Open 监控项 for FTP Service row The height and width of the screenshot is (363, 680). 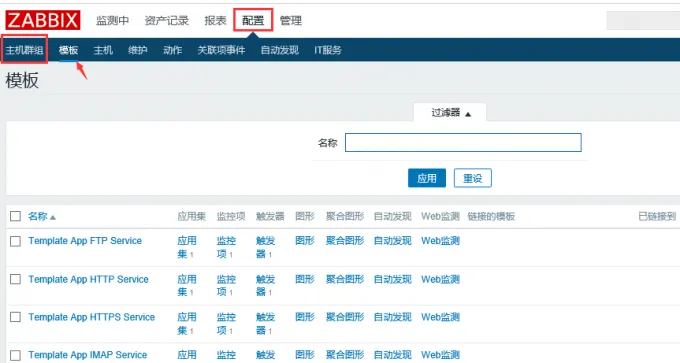point(226,247)
